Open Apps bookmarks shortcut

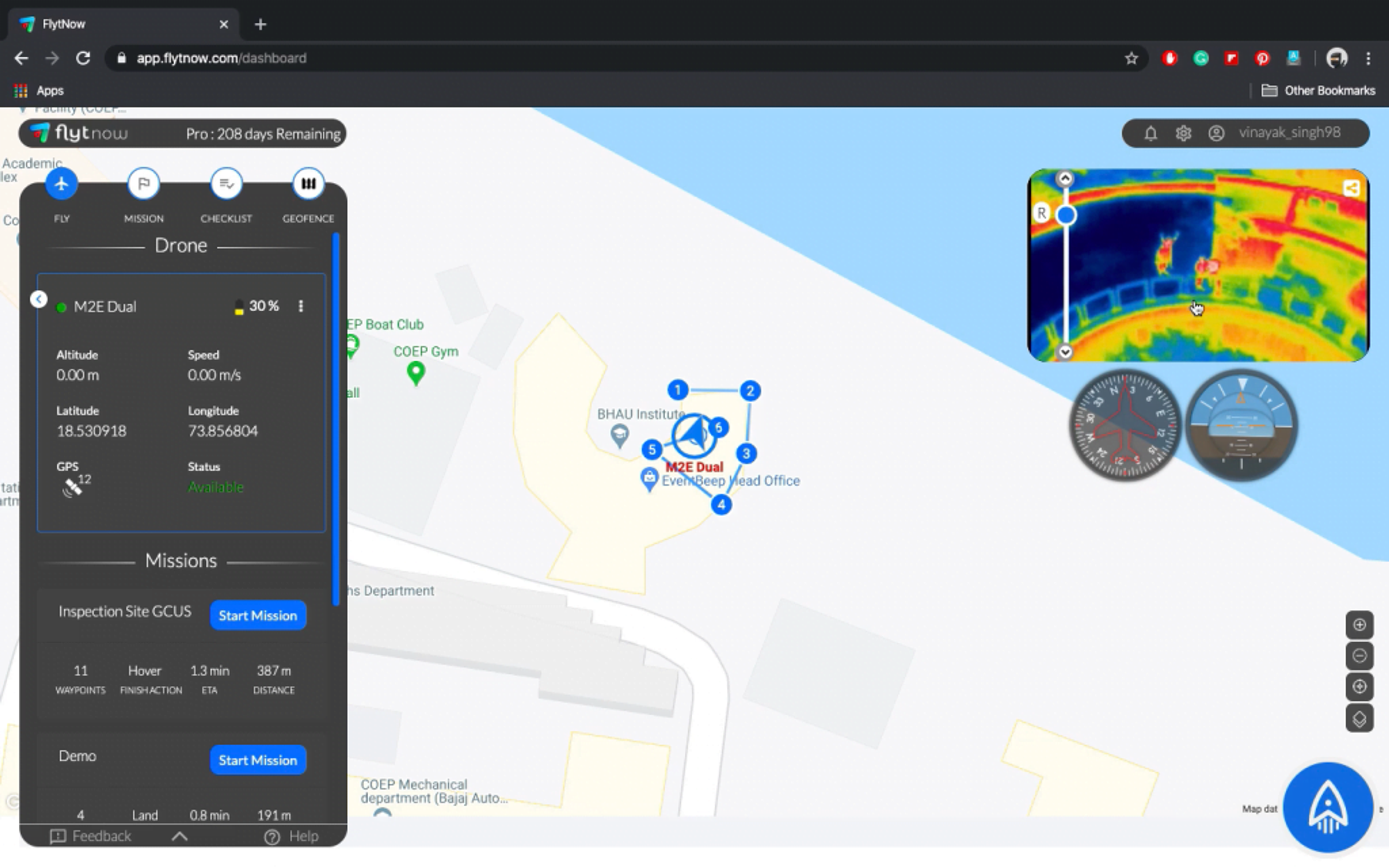[39, 91]
